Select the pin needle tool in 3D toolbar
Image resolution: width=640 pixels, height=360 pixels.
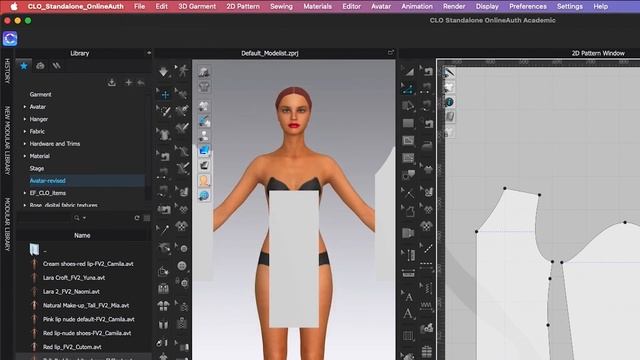(164, 229)
